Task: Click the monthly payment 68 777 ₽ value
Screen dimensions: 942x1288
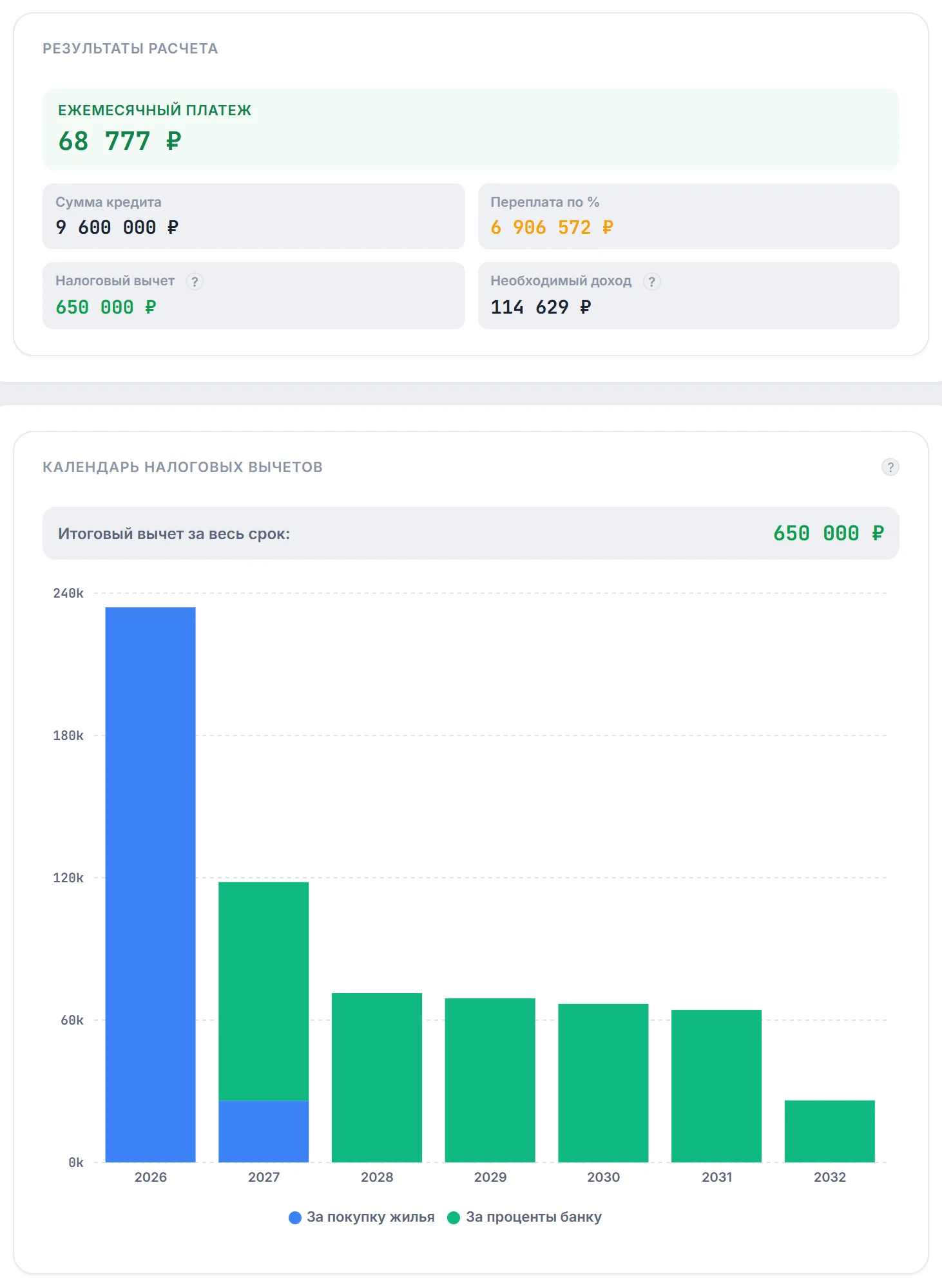Action: (x=120, y=141)
